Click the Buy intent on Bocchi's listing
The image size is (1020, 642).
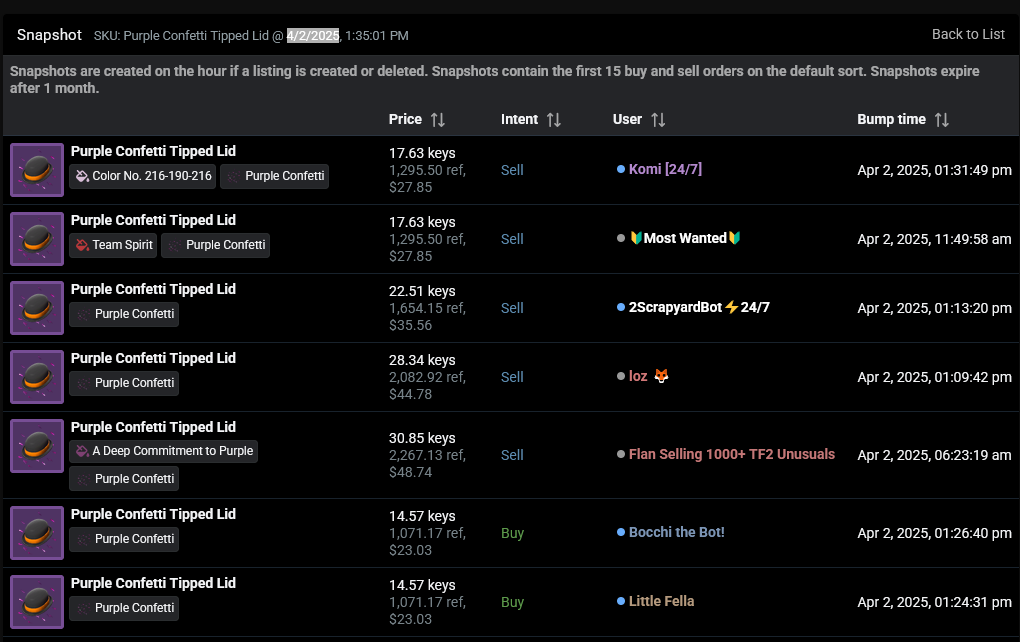pyautogui.click(x=512, y=533)
